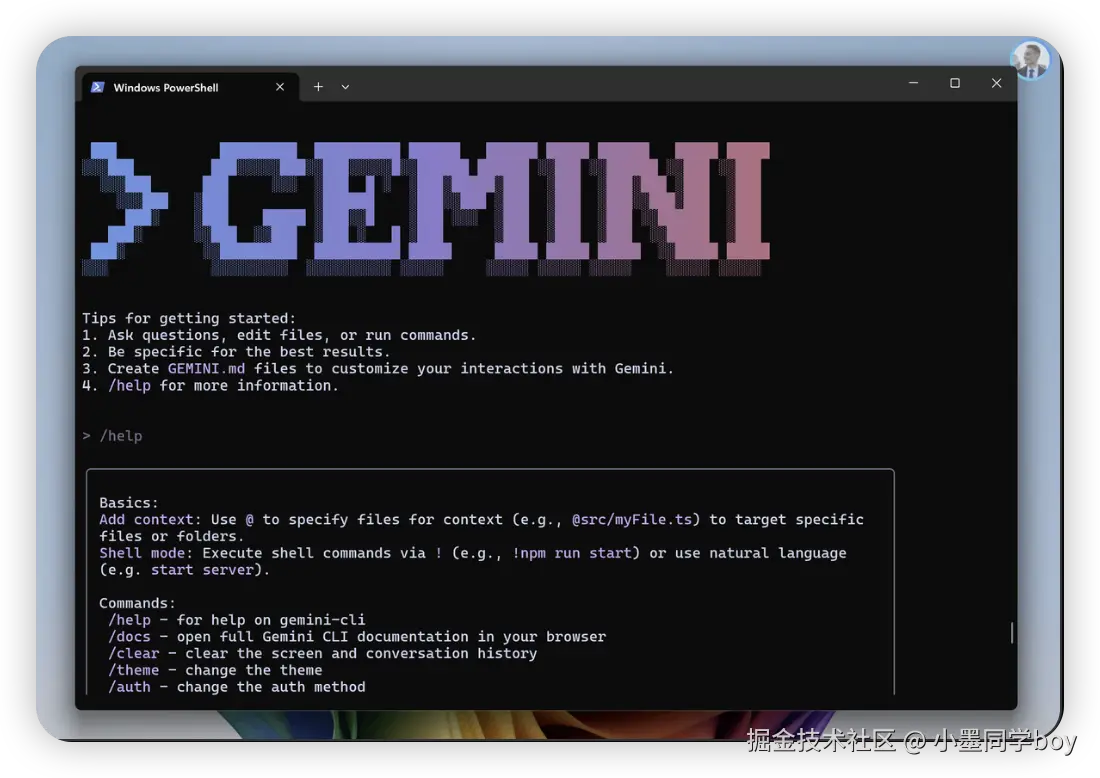Image resolution: width=1100 pixels, height=778 pixels.
Task: Click the GEMINI ASCII art banner
Action: tap(427, 208)
